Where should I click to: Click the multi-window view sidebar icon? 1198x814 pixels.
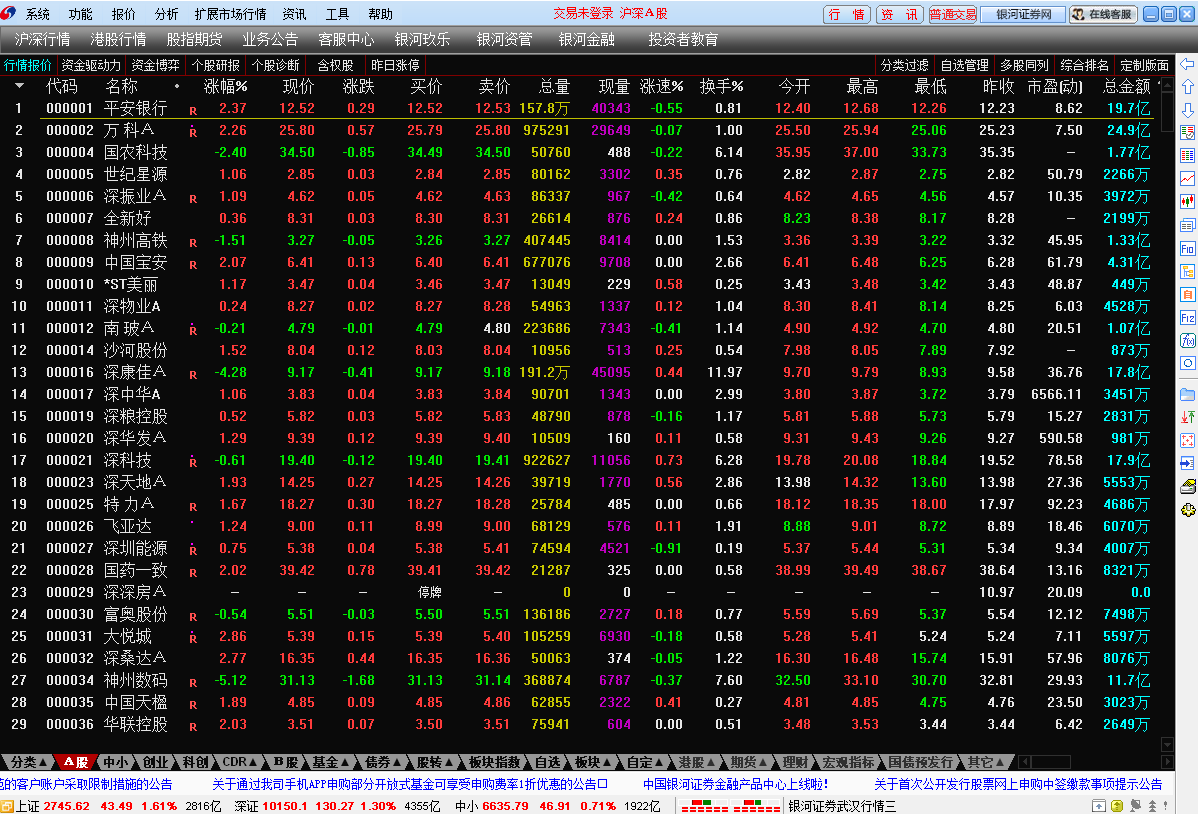tap(1187, 225)
